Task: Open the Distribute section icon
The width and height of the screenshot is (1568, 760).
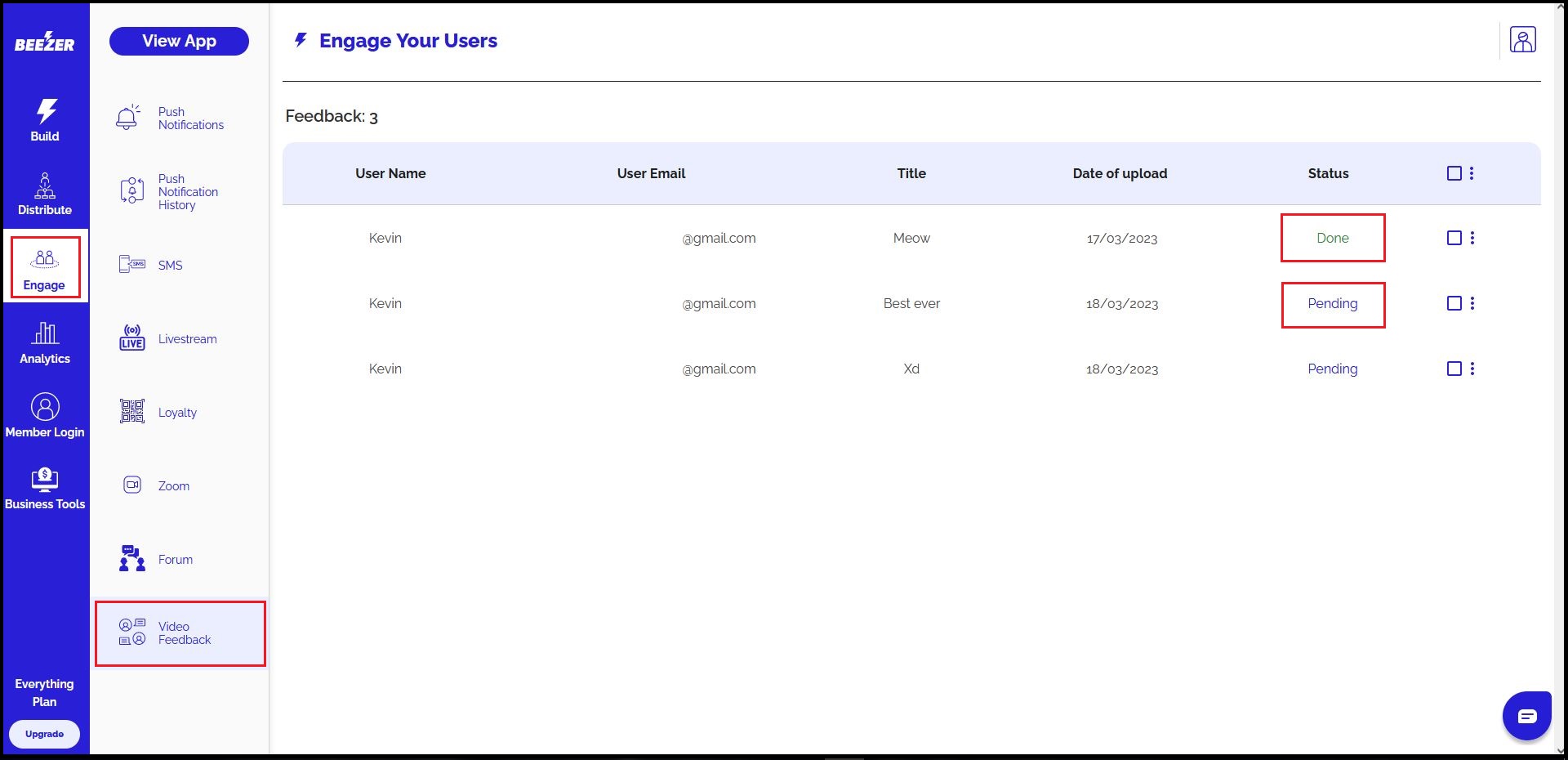Action: coord(45,186)
